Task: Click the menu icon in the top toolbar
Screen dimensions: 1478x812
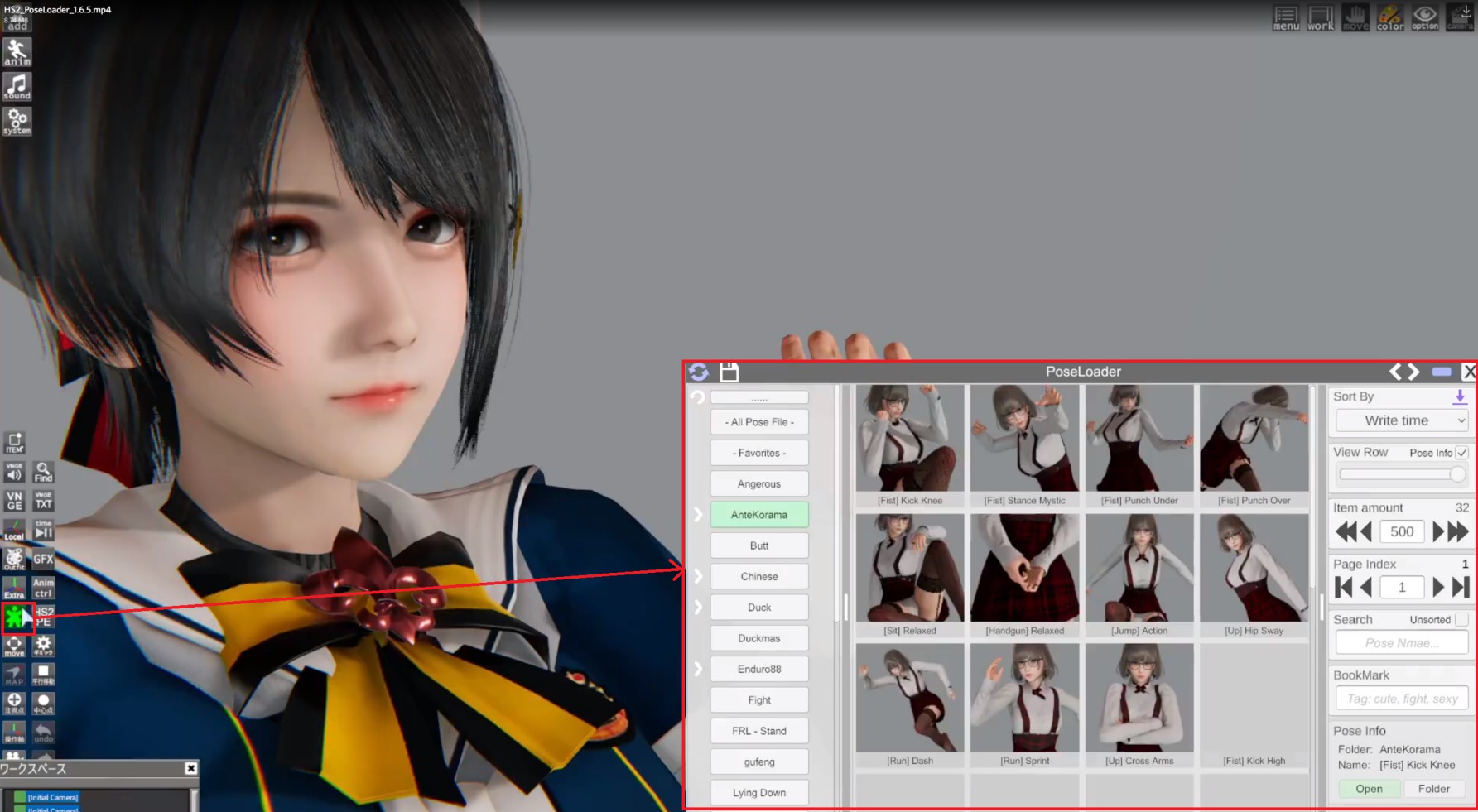Action: [1286, 18]
